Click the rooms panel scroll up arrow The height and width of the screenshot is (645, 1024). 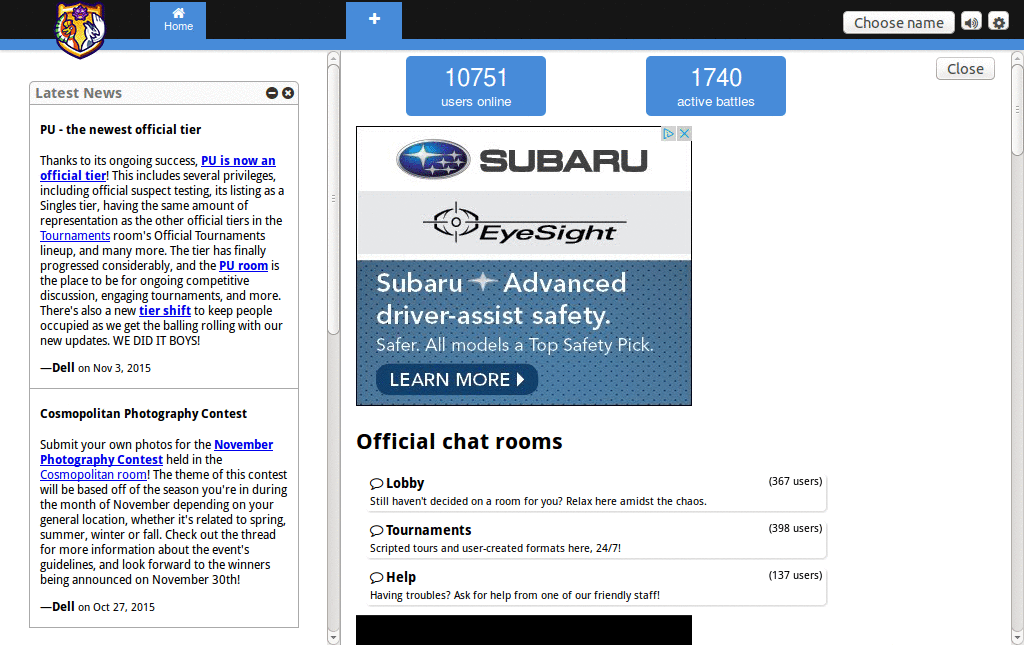point(1017,58)
